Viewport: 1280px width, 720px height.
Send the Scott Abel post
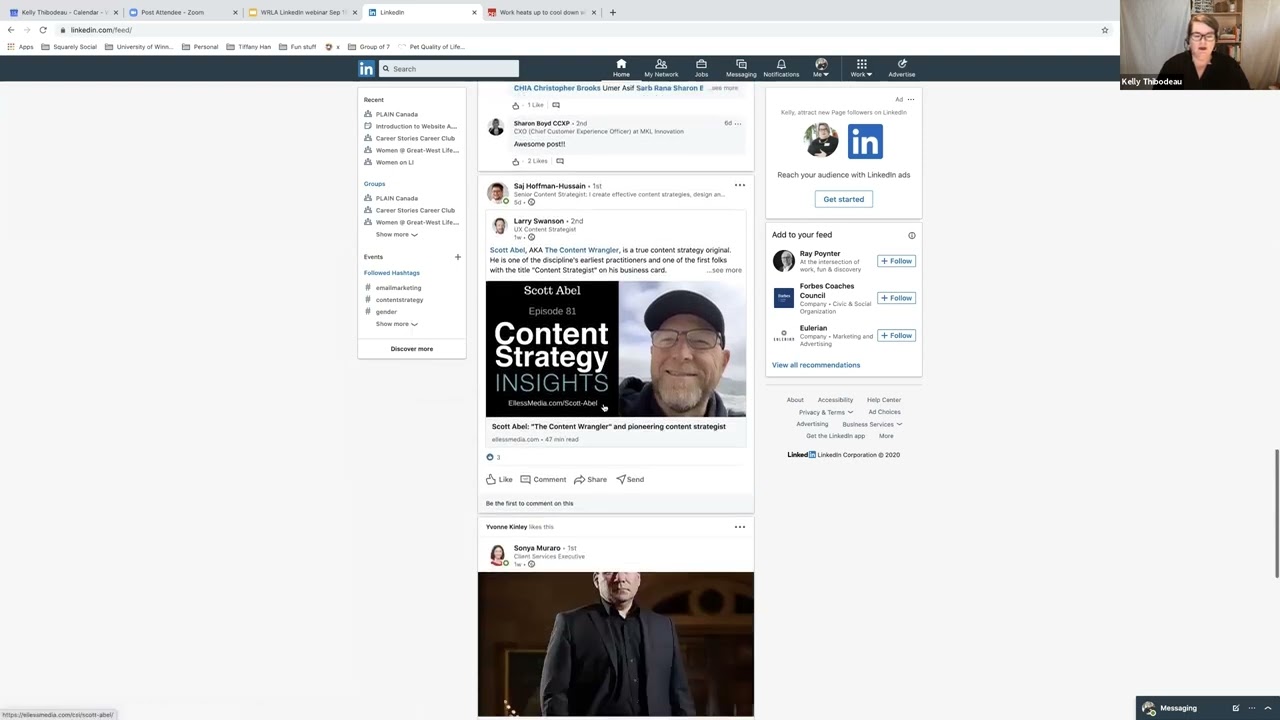click(x=630, y=479)
